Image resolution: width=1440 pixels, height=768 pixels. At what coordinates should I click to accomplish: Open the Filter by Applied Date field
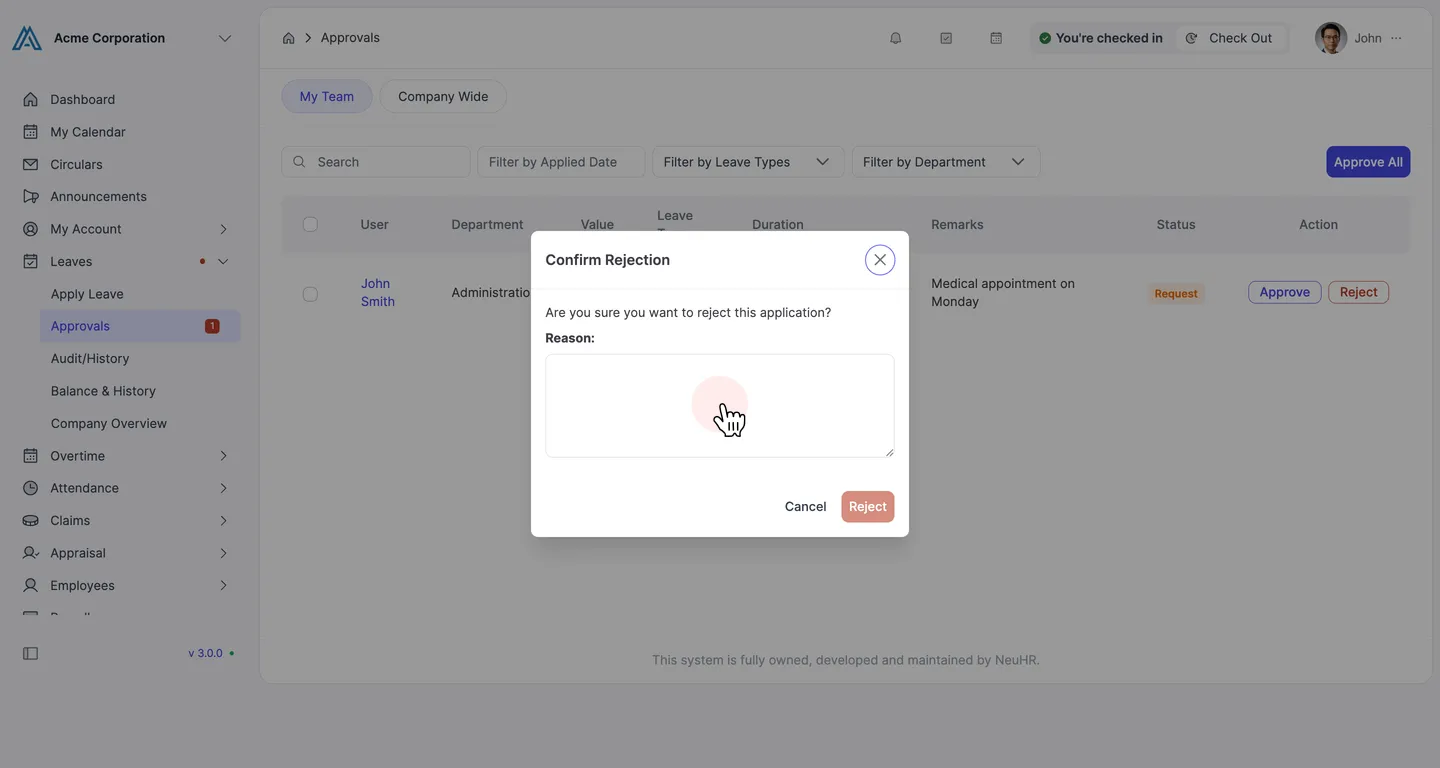[561, 162]
